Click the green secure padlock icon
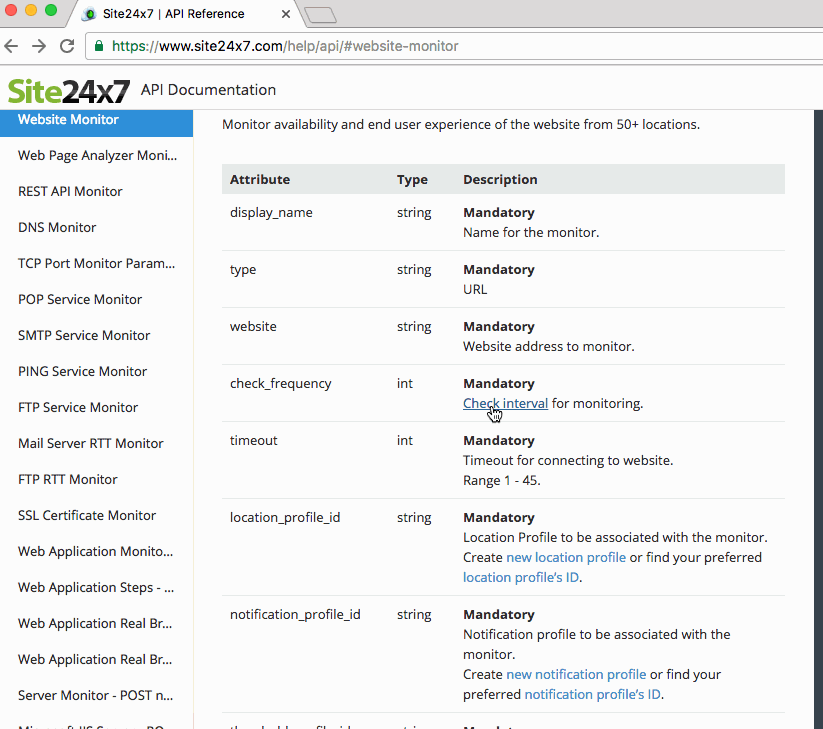This screenshot has height=729, width=823. click(99, 46)
